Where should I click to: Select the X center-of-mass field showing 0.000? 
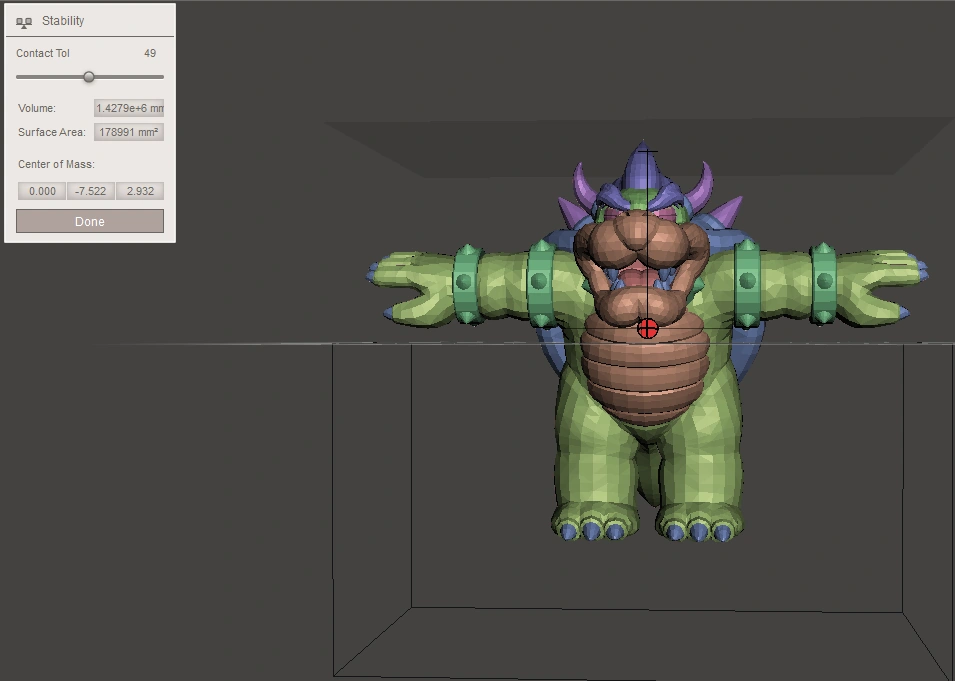[x=40, y=190]
